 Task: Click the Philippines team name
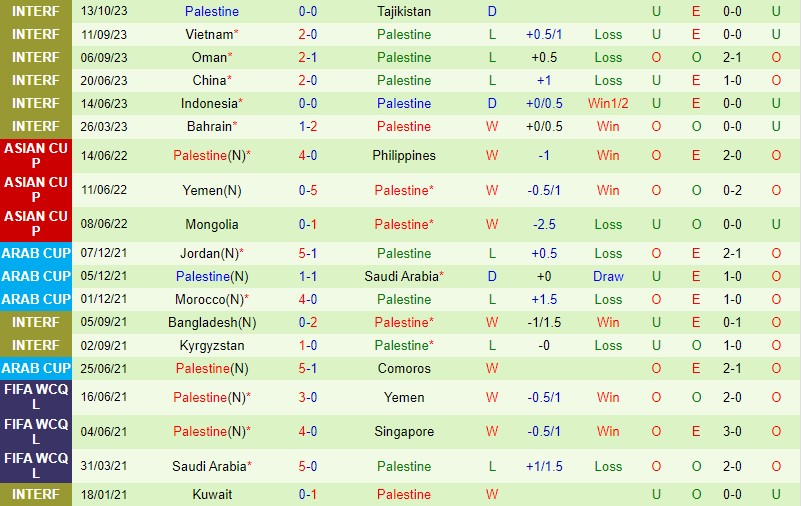pyautogui.click(x=404, y=155)
